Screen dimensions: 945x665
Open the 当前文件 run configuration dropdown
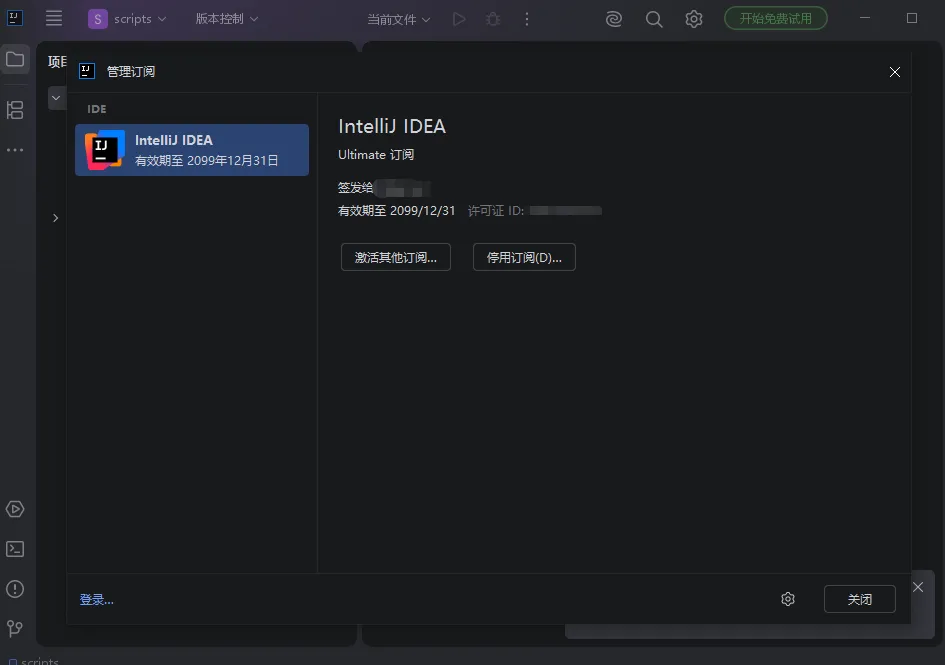pyautogui.click(x=399, y=19)
